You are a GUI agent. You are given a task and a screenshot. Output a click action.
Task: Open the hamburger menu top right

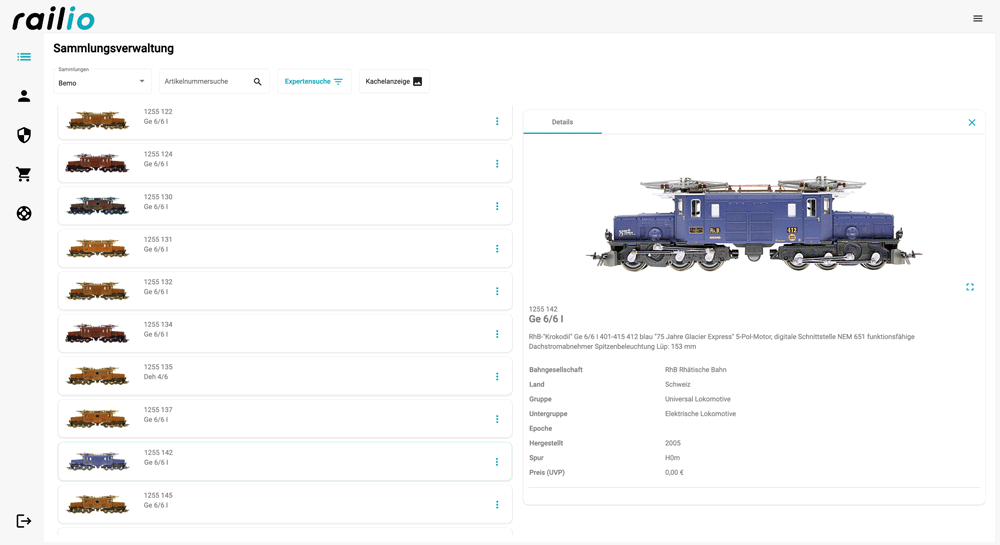coord(978,18)
